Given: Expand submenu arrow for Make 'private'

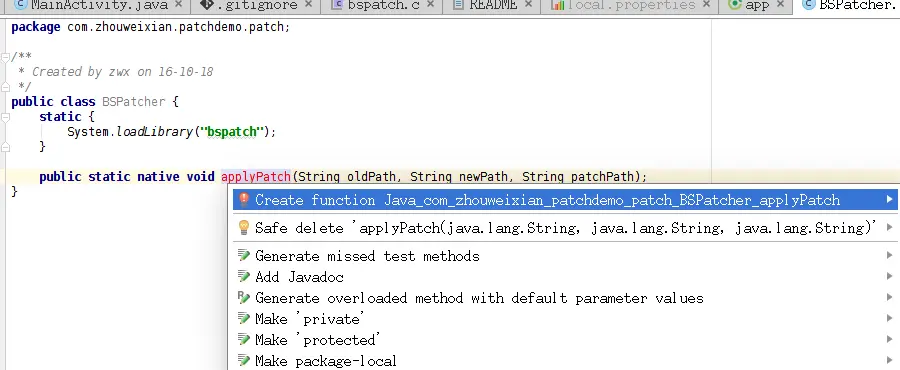Looking at the screenshot, I should point(890,319).
